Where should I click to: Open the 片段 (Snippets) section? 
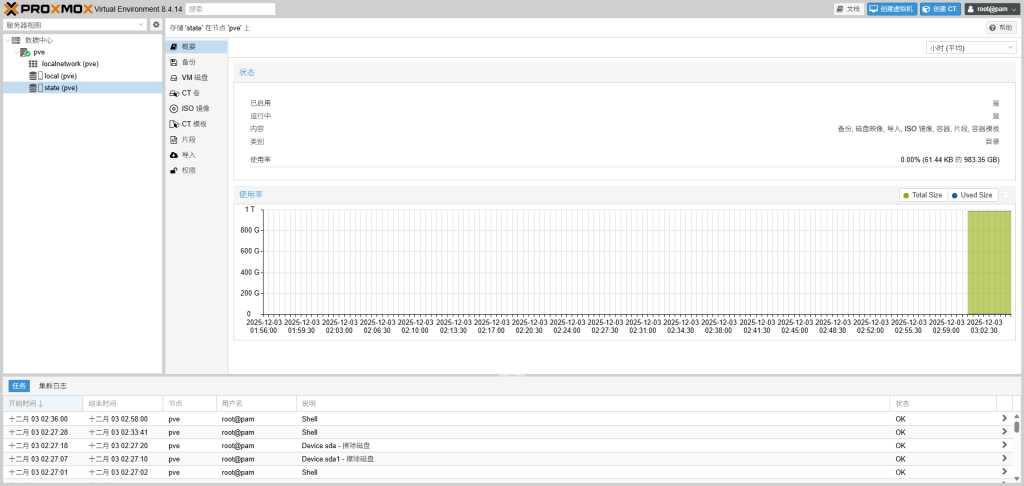[188, 139]
